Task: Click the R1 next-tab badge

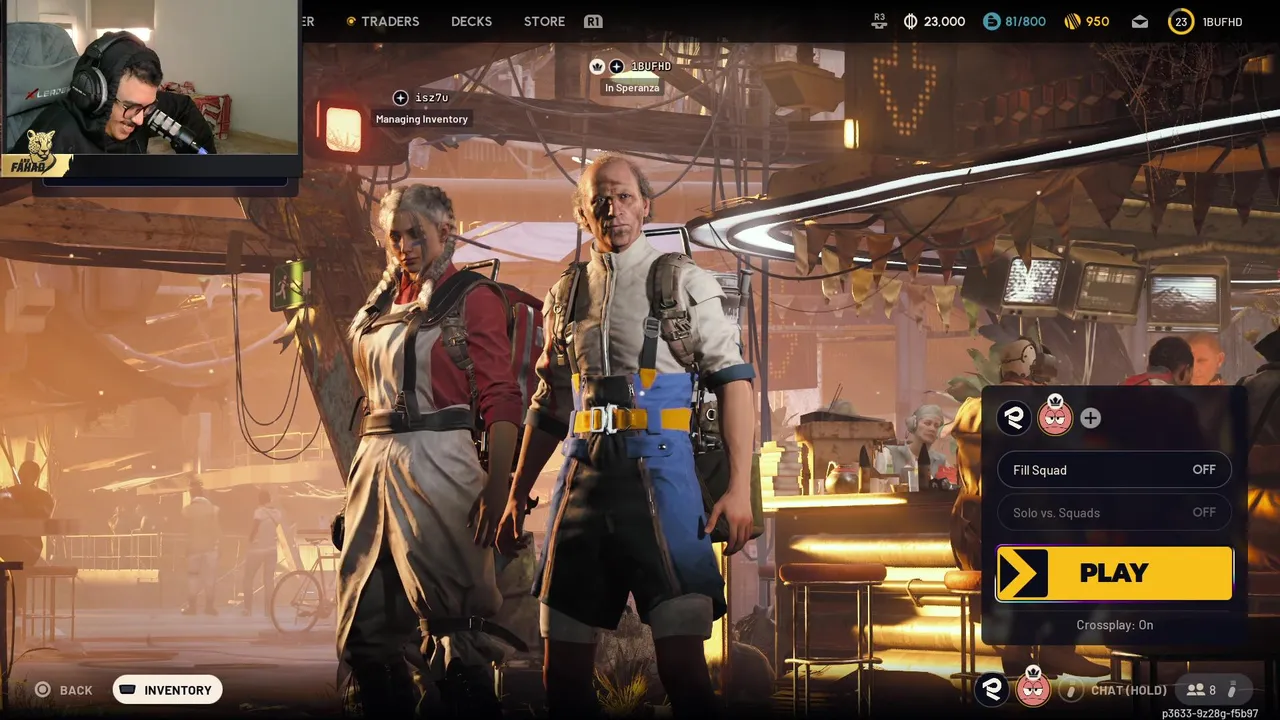Action: 593,21
